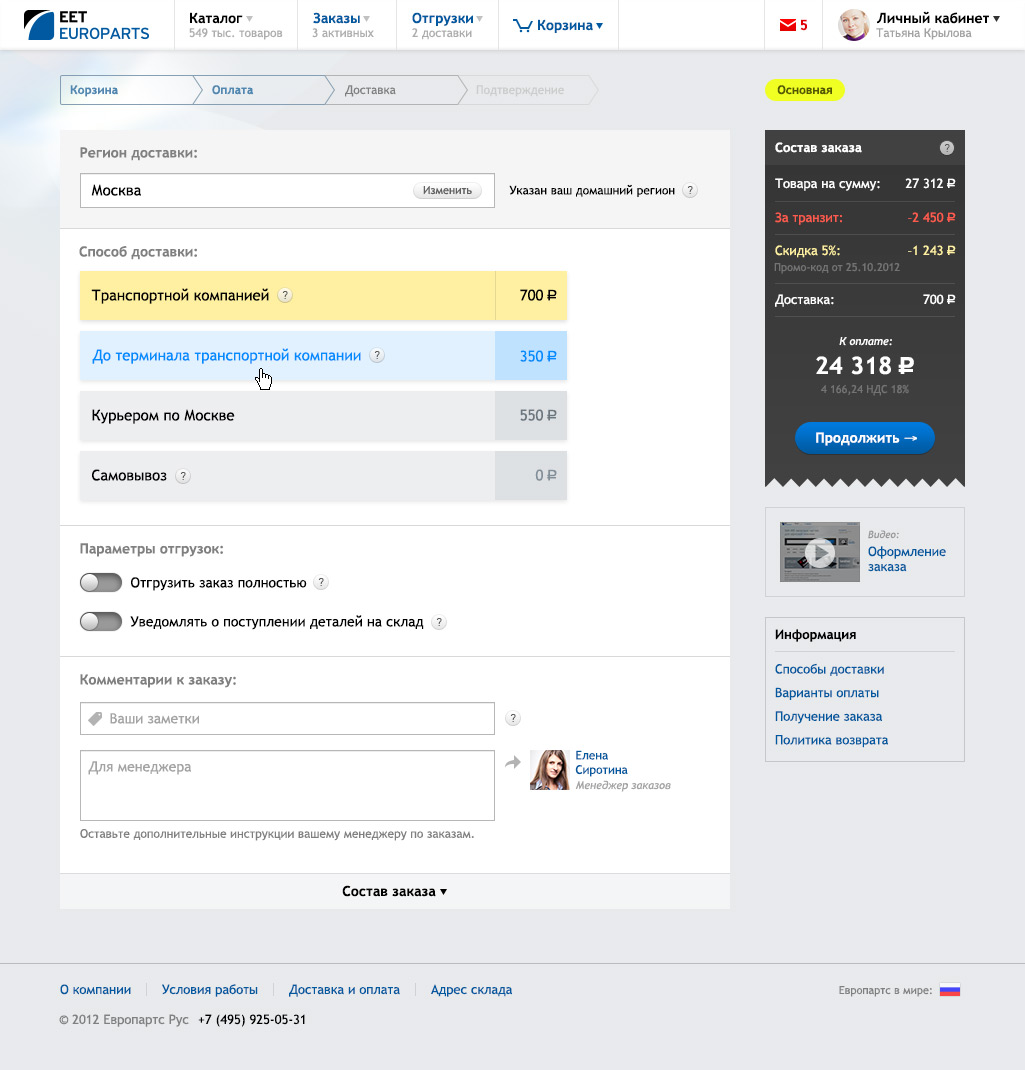Open the Корзина dropdown in header
This screenshot has width=1025, height=1070.
[x=558, y=26]
